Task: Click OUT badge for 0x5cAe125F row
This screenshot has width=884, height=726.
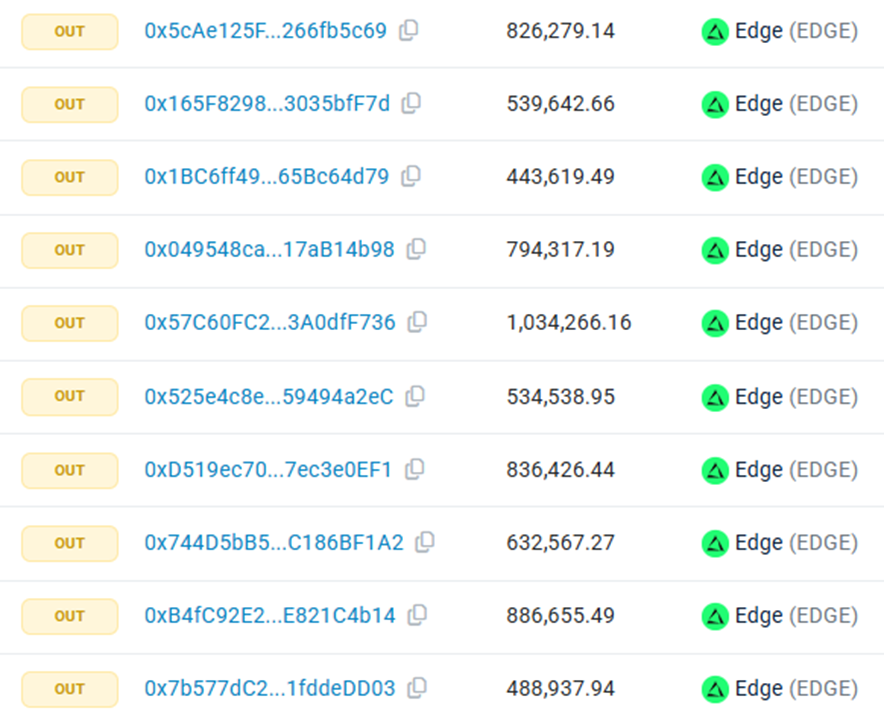Action: 70,32
